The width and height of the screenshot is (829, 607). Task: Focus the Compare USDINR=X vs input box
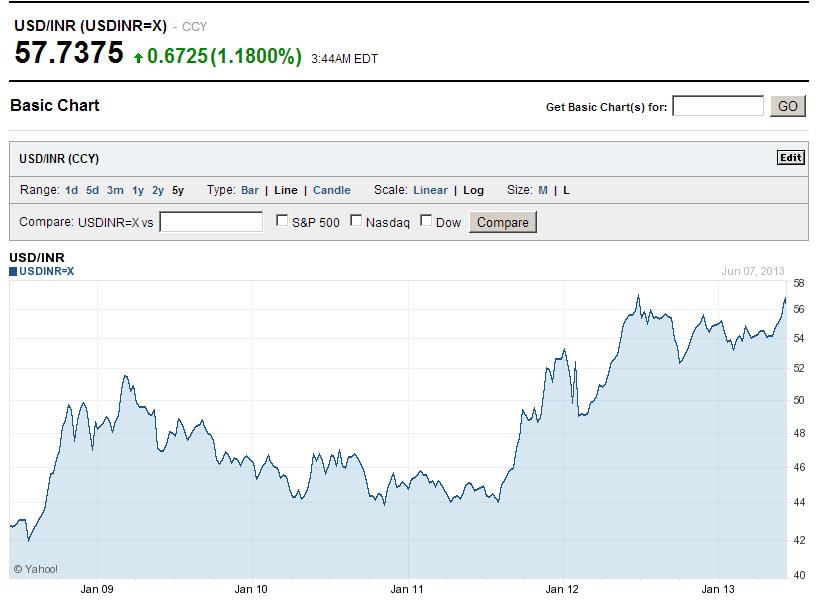click(x=211, y=222)
